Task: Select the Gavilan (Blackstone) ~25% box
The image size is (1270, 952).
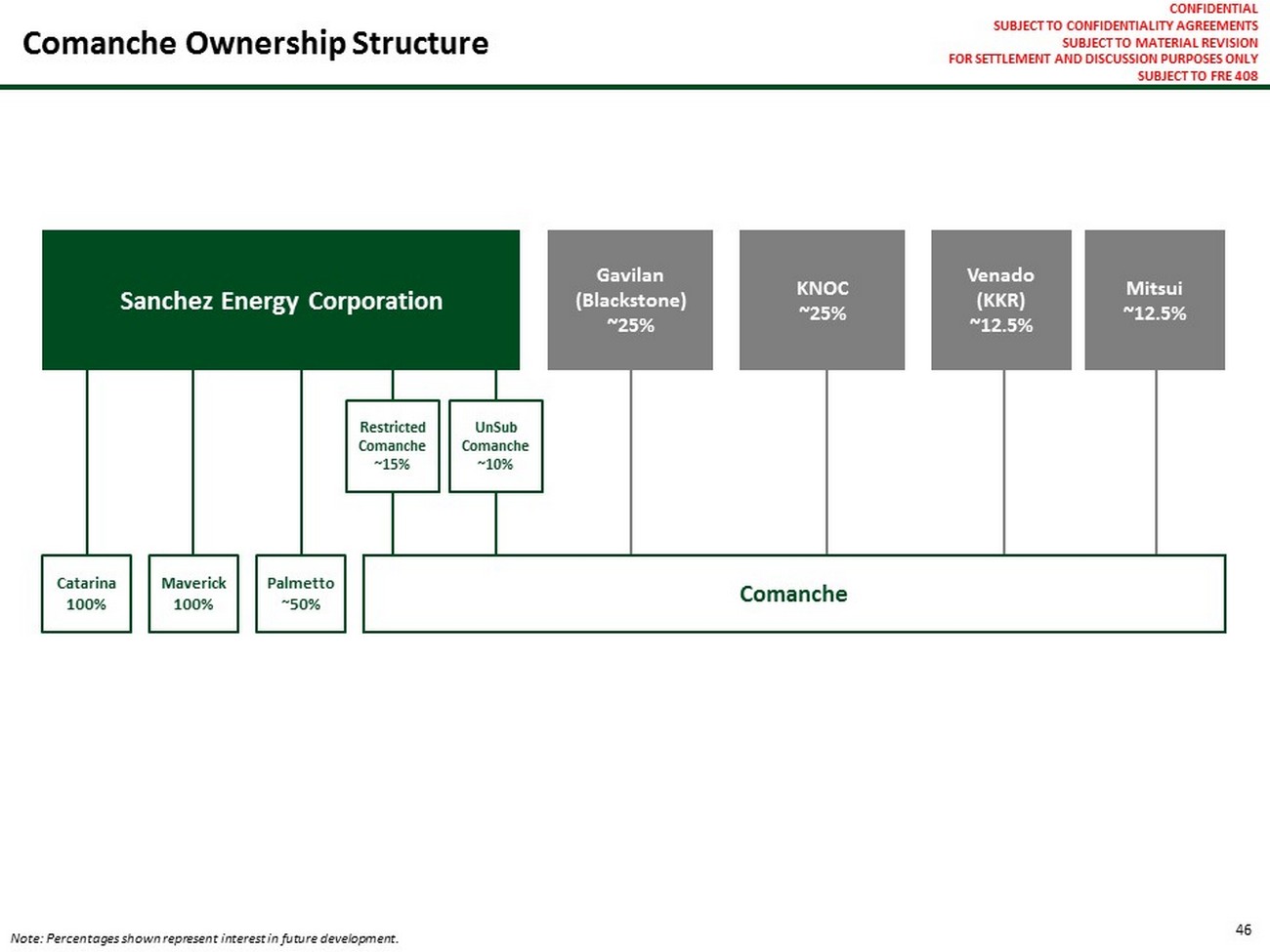Action: click(x=630, y=300)
